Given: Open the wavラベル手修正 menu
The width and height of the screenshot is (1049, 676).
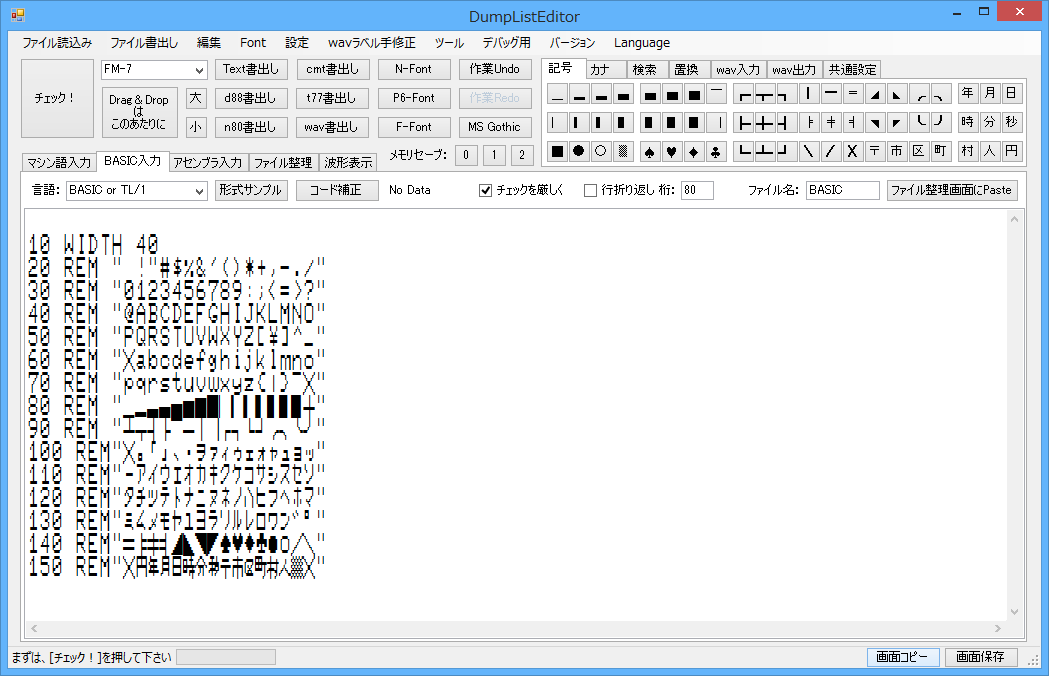Looking at the screenshot, I should pyautogui.click(x=371, y=43).
